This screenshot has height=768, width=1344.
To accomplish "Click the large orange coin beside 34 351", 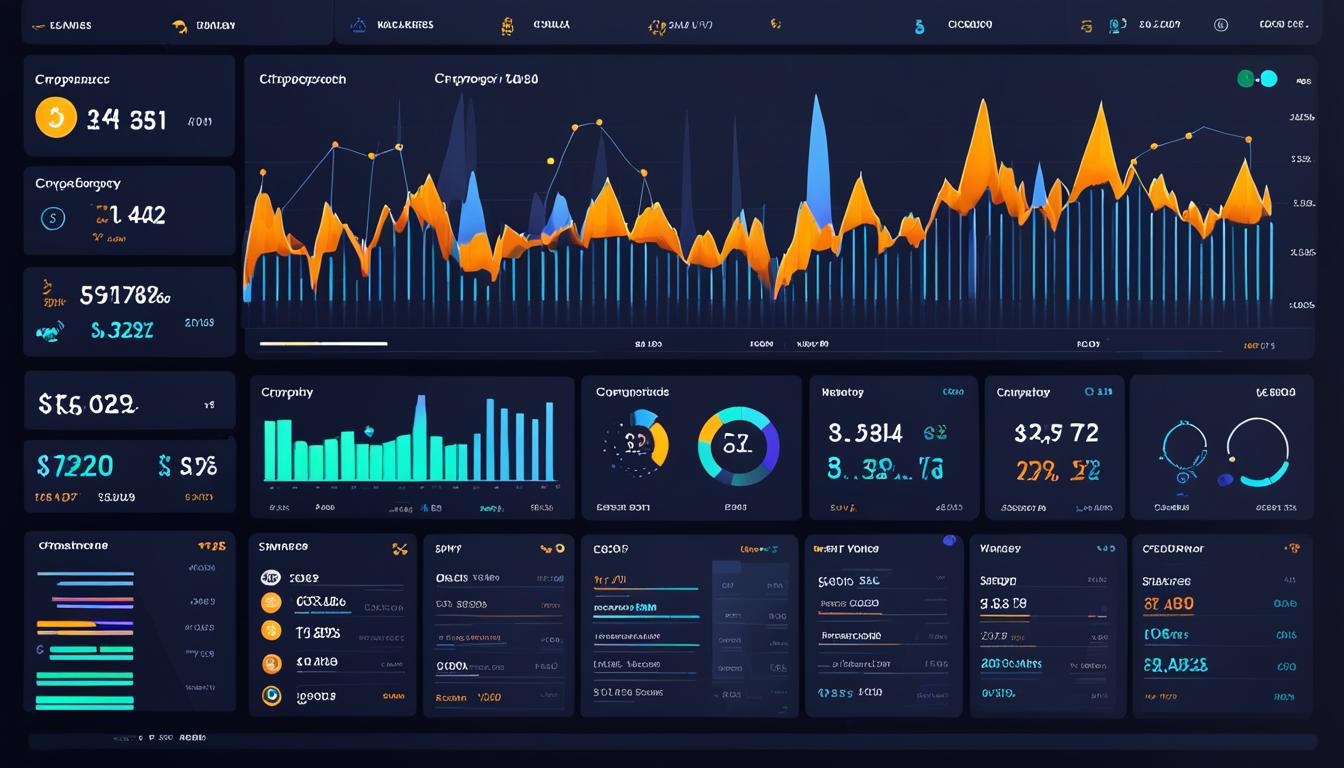I will 56,117.
